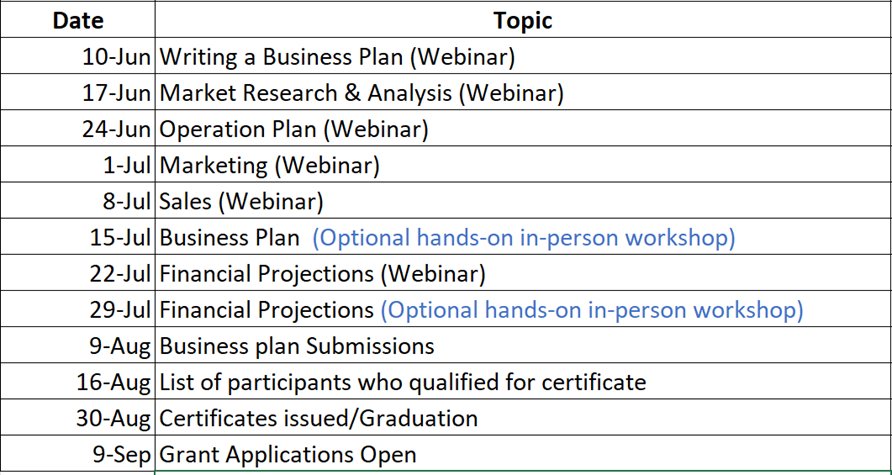Click the 8-Jul date cell

coord(124,201)
